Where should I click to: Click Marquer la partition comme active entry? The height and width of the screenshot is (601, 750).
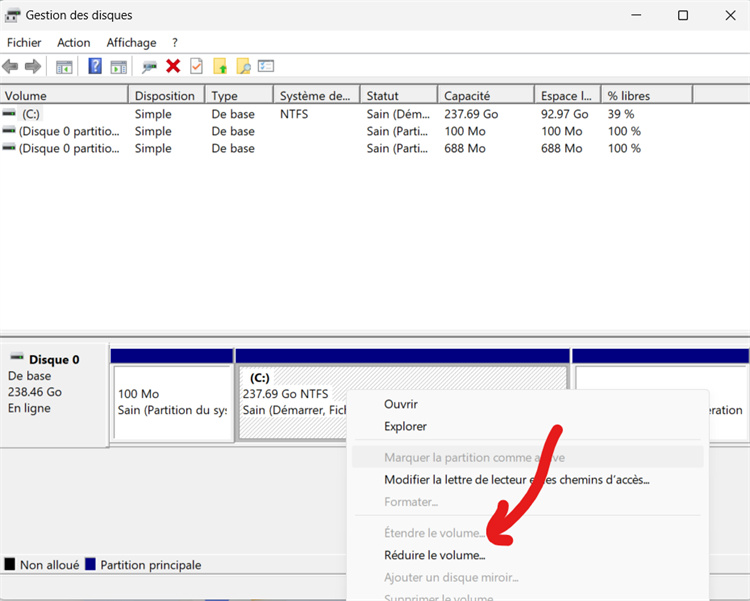click(x=528, y=457)
